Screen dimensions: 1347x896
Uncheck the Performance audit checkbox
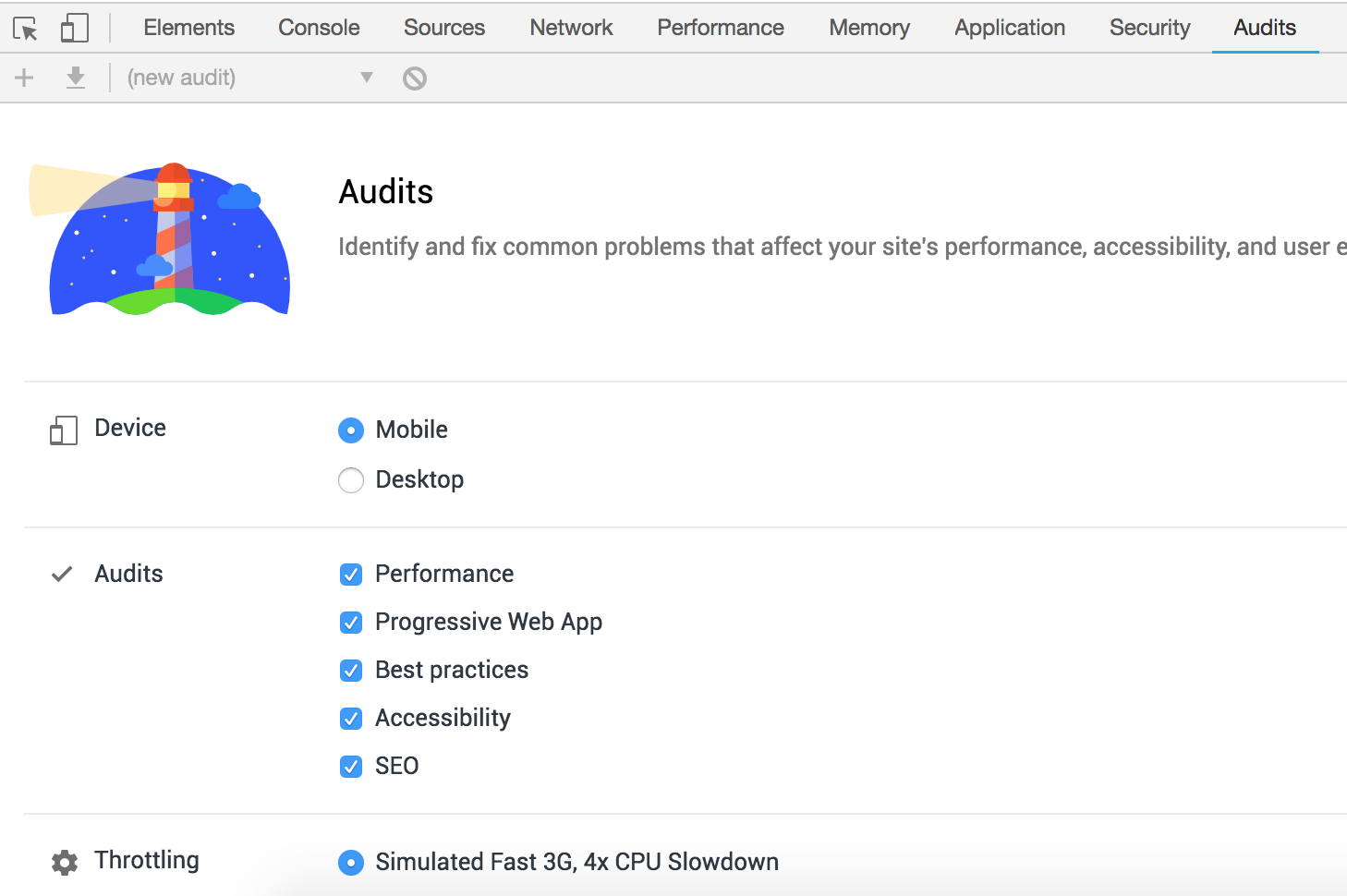point(351,575)
